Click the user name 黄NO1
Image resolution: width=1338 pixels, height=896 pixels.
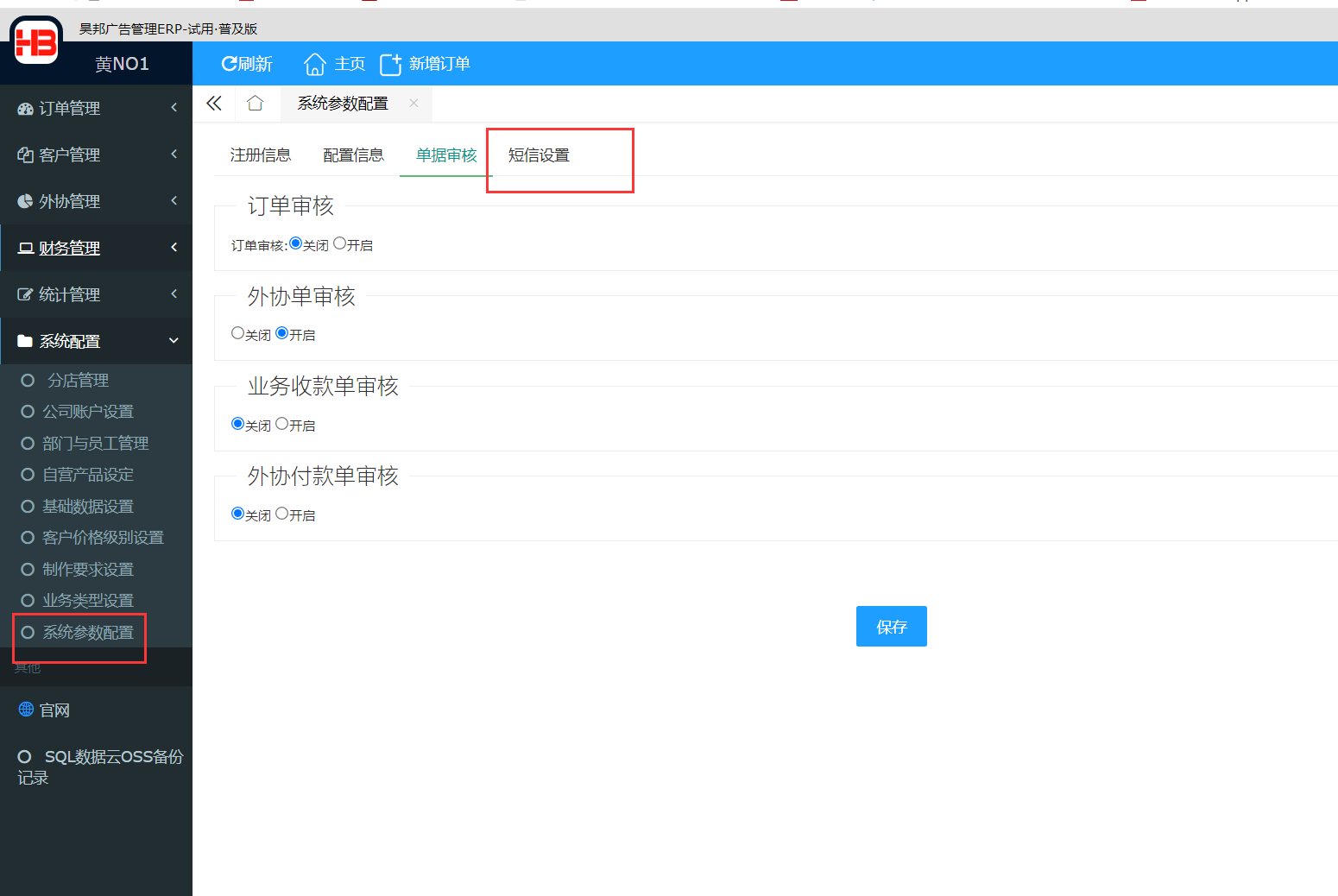point(122,64)
